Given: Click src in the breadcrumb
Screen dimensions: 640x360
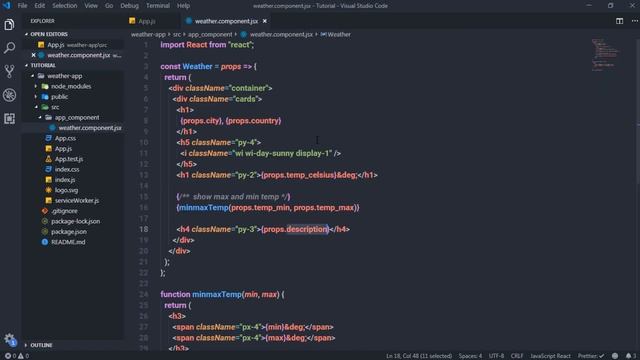Looking at the screenshot, I should pyautogui.click(x=177, y=34).
